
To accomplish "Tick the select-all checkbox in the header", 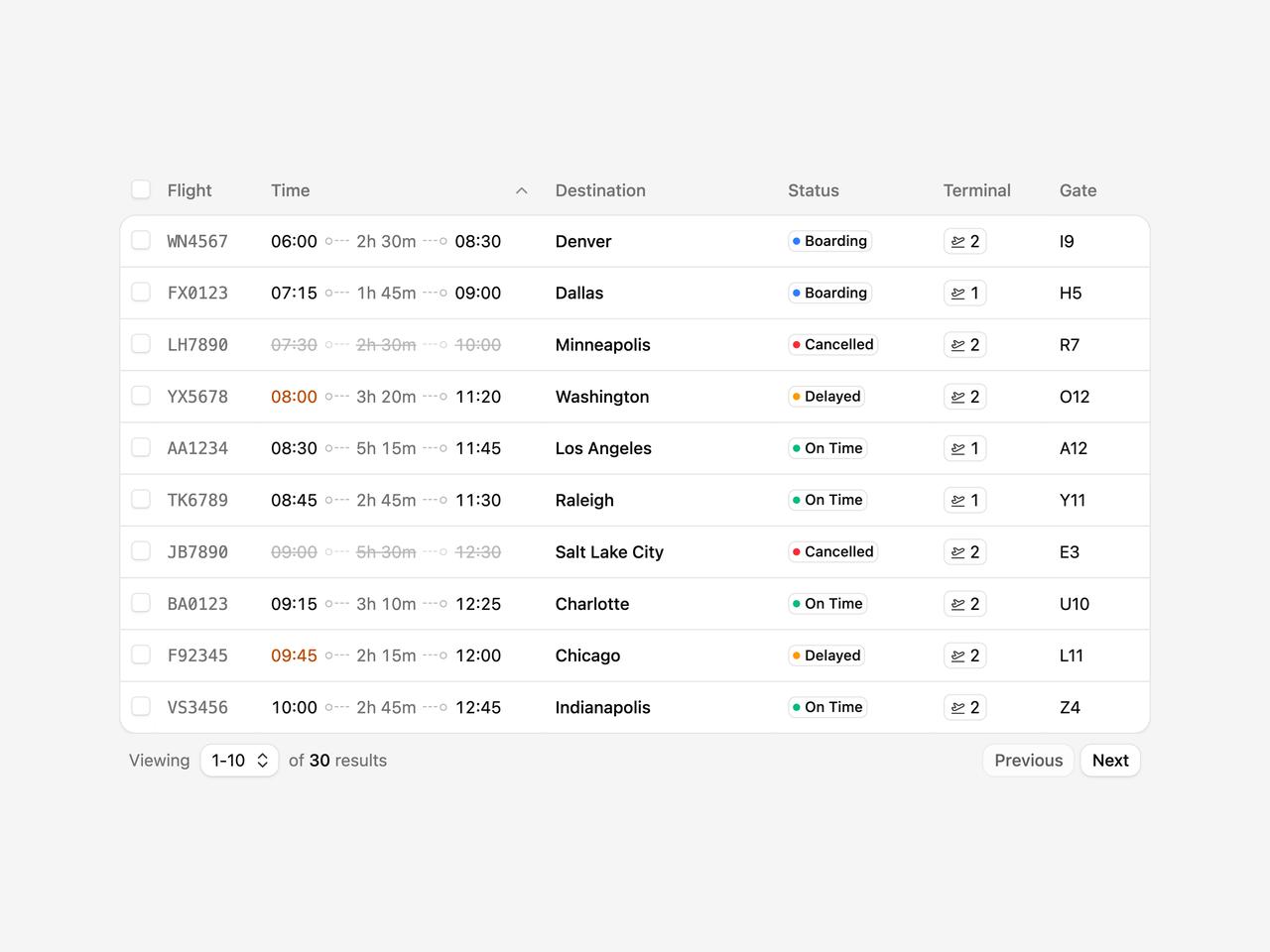I will click(x=141, y=189).
